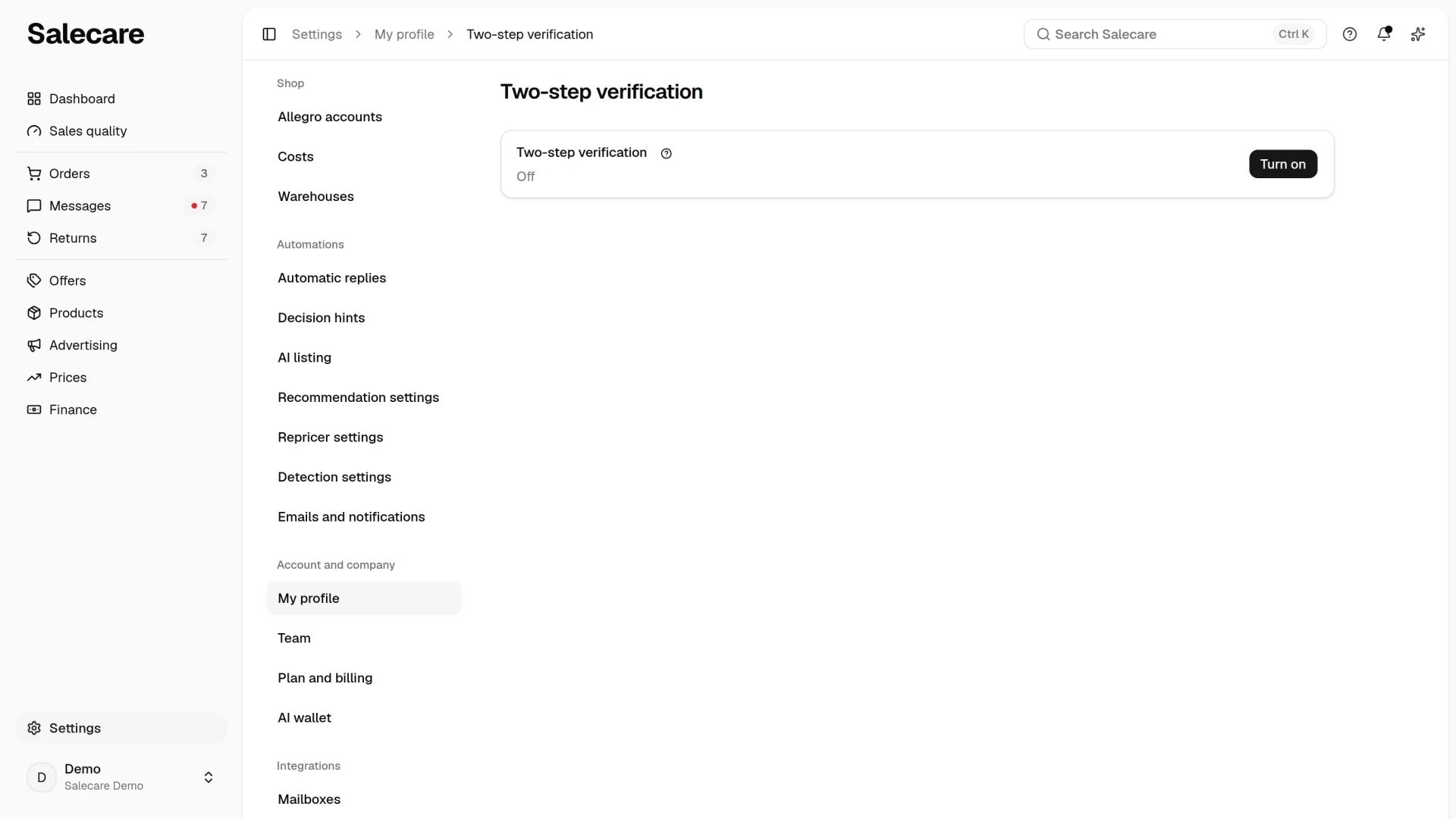This screenshot has width=1456, height=819.
Task: Click the Two-step verification breadcrumb
Action: pyautogui.click(x=530, y=34)
